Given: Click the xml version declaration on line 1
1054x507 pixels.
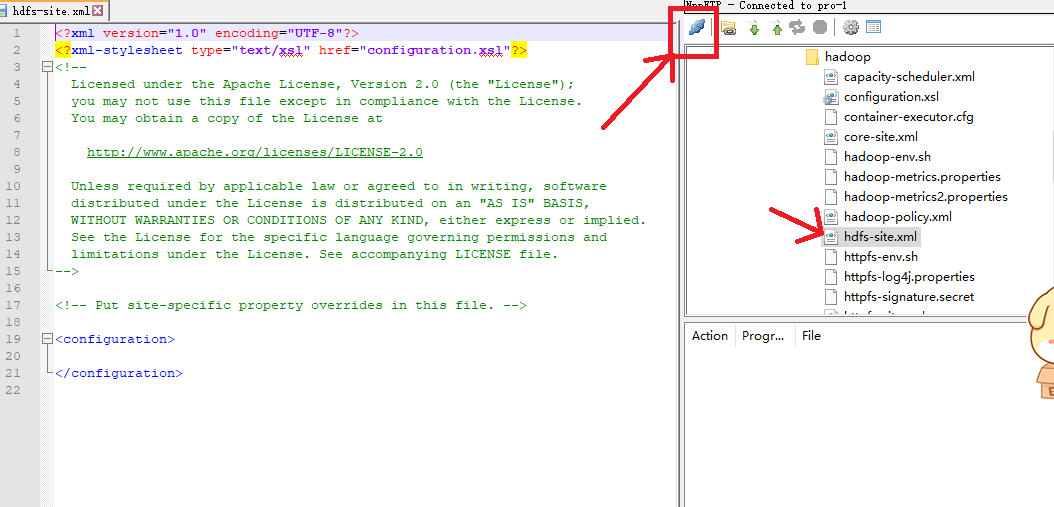Looking at the screenshot, I should 206,33.
